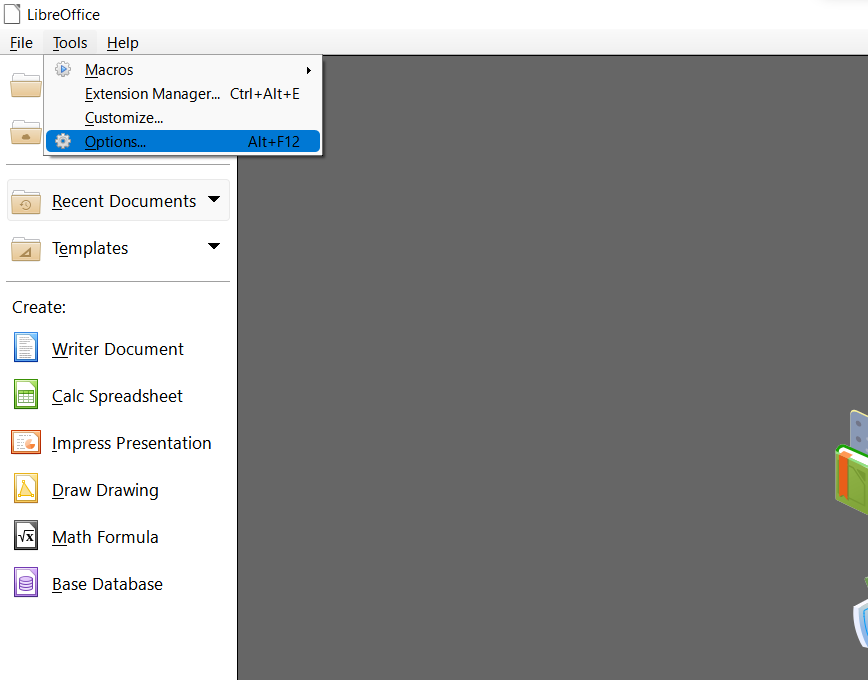Click the Base Database icon
This screenshot has height=680, width=868.
coord(26,582)
